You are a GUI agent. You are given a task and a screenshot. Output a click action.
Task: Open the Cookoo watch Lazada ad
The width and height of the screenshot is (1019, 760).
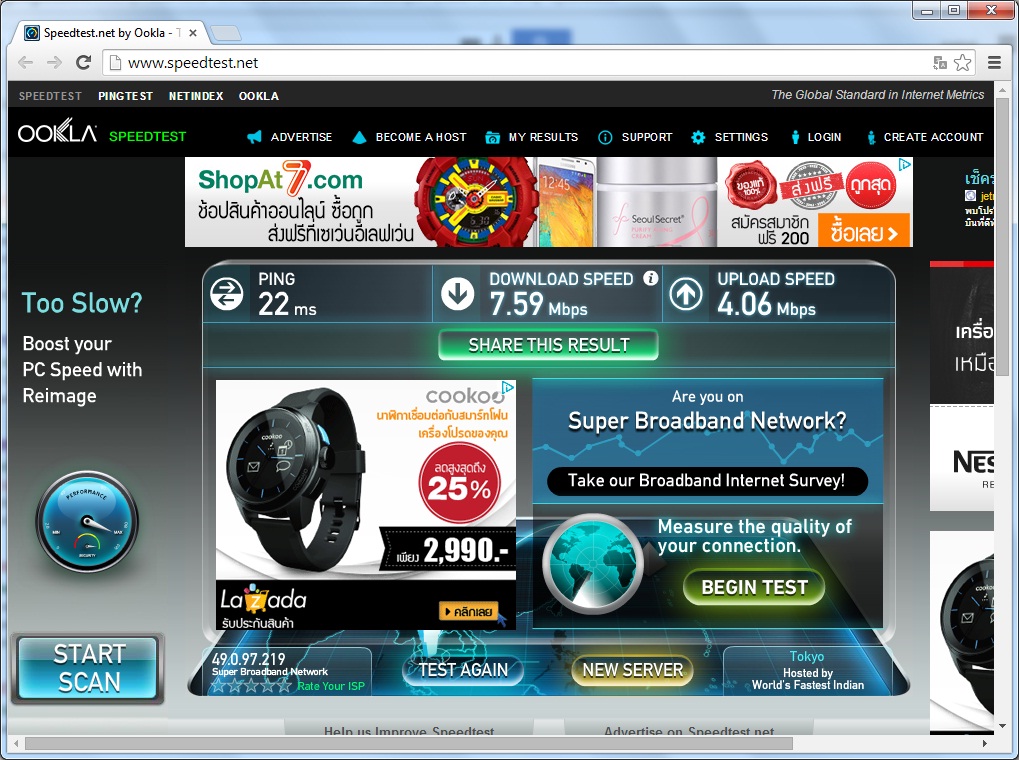click(x=366, y=504)
